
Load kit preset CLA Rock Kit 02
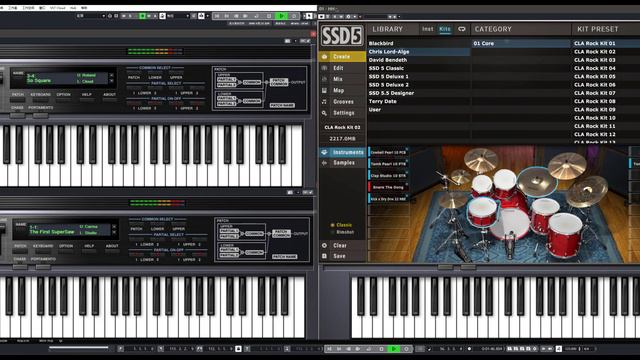pos(605,52)
